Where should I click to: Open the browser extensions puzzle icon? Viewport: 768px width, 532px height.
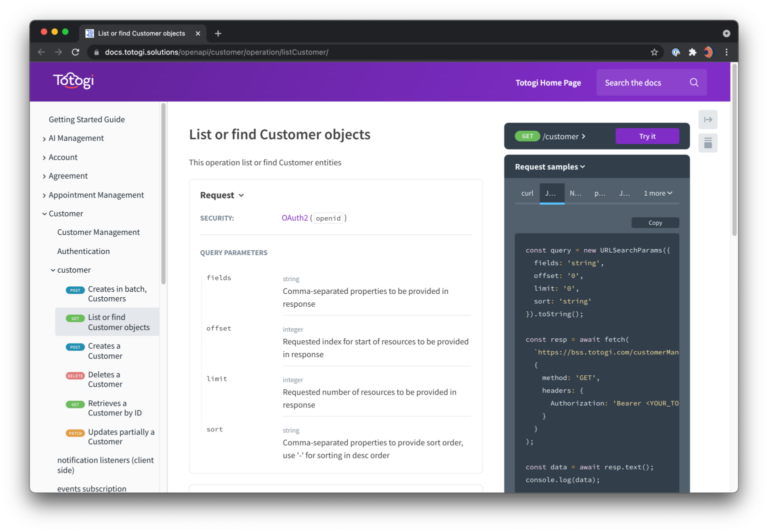(691, 52)
